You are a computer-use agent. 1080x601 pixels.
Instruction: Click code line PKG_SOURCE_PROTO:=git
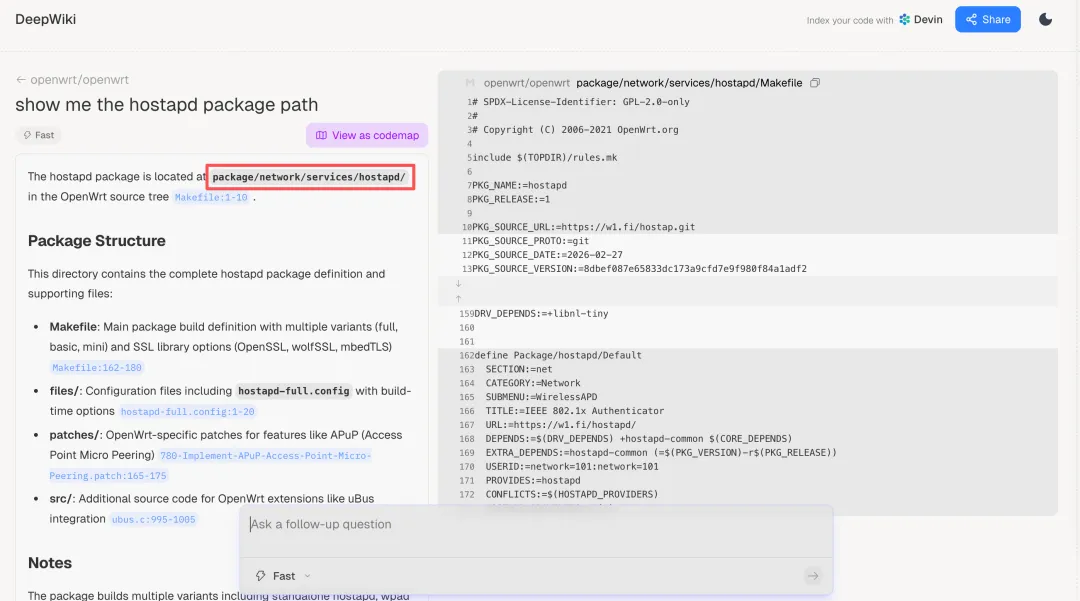pyautogui.click(x=530, y=241)
